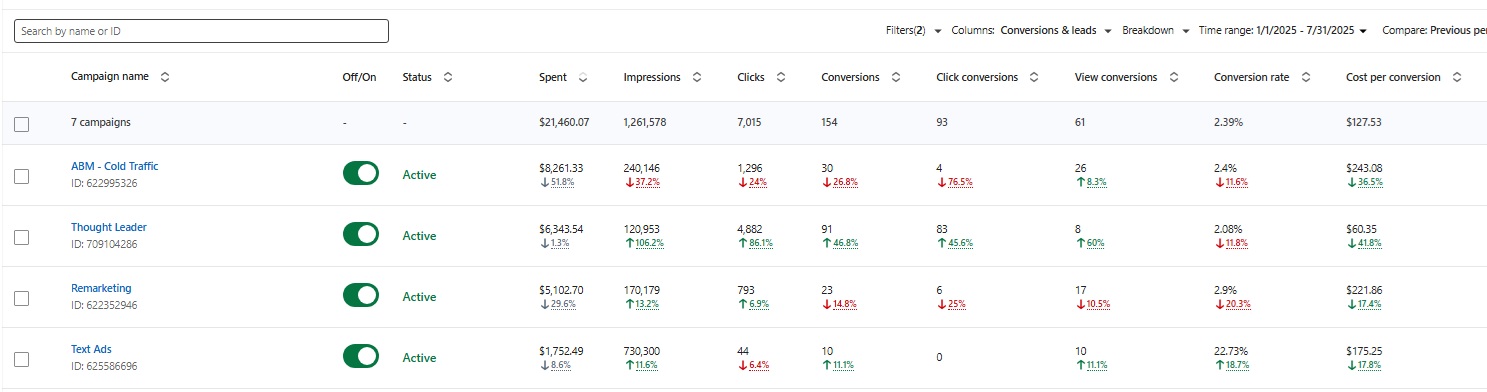Click the 76.5% click conversions change

pyautogui.click(x=955, y=182)
